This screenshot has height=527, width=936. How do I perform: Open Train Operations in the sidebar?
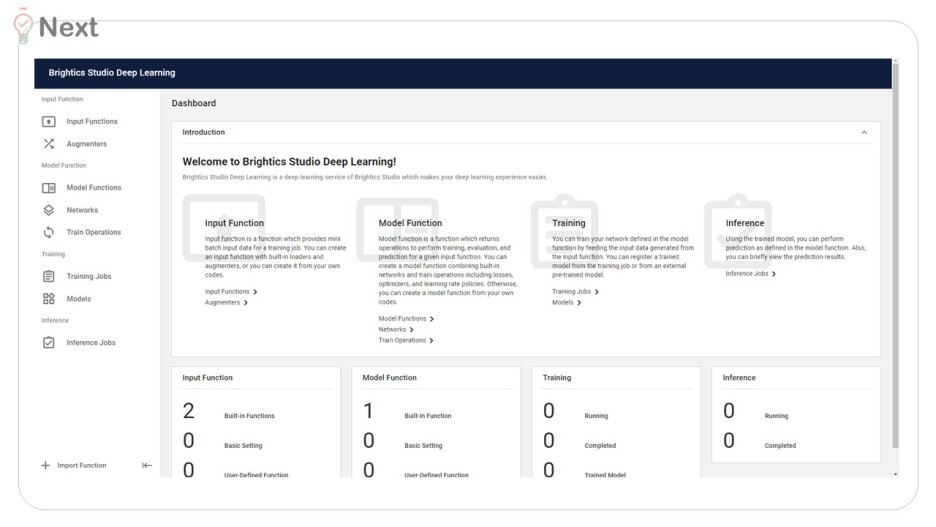pyautogui.click(x=94, y=232)
